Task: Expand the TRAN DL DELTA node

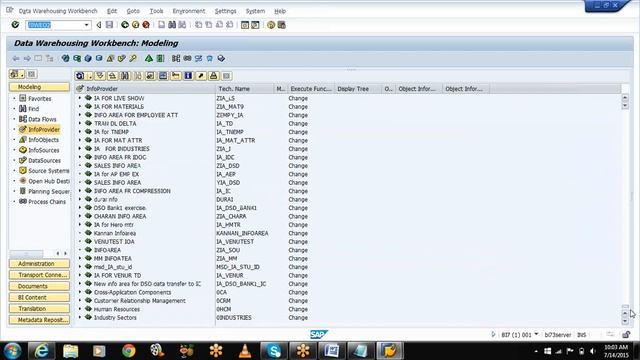Action: (x=80, y=123)
